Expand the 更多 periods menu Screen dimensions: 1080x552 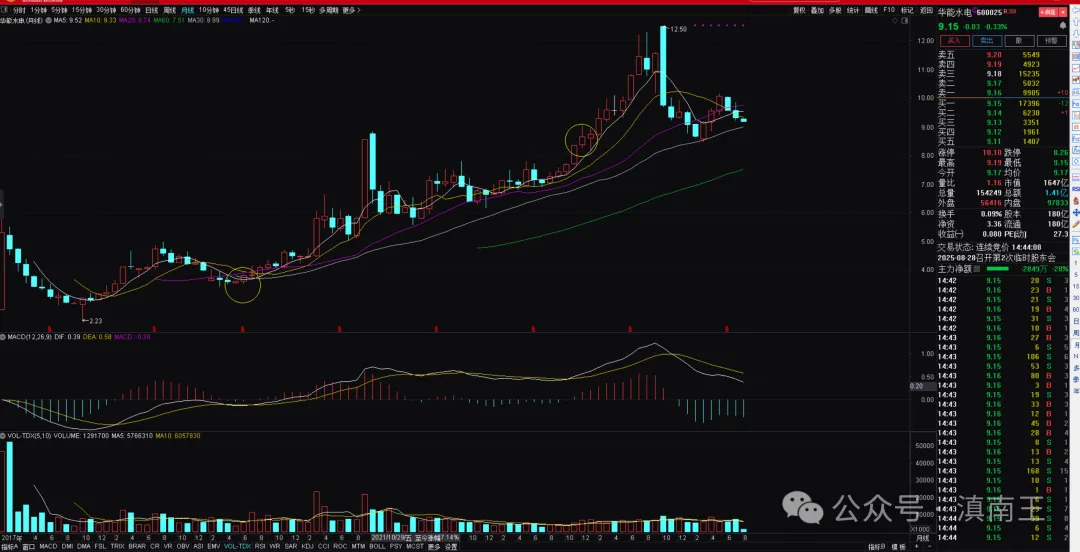point(351,10)
